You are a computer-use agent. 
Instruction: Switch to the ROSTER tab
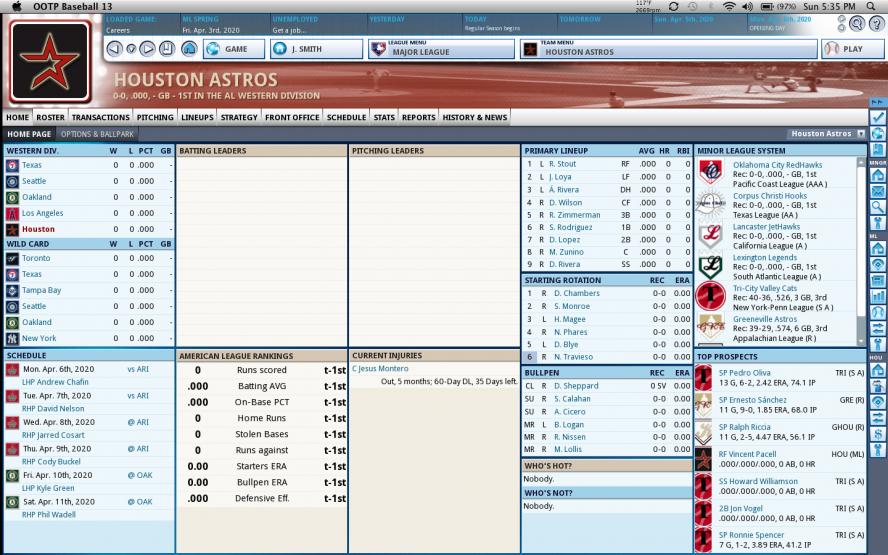[50, 117]
